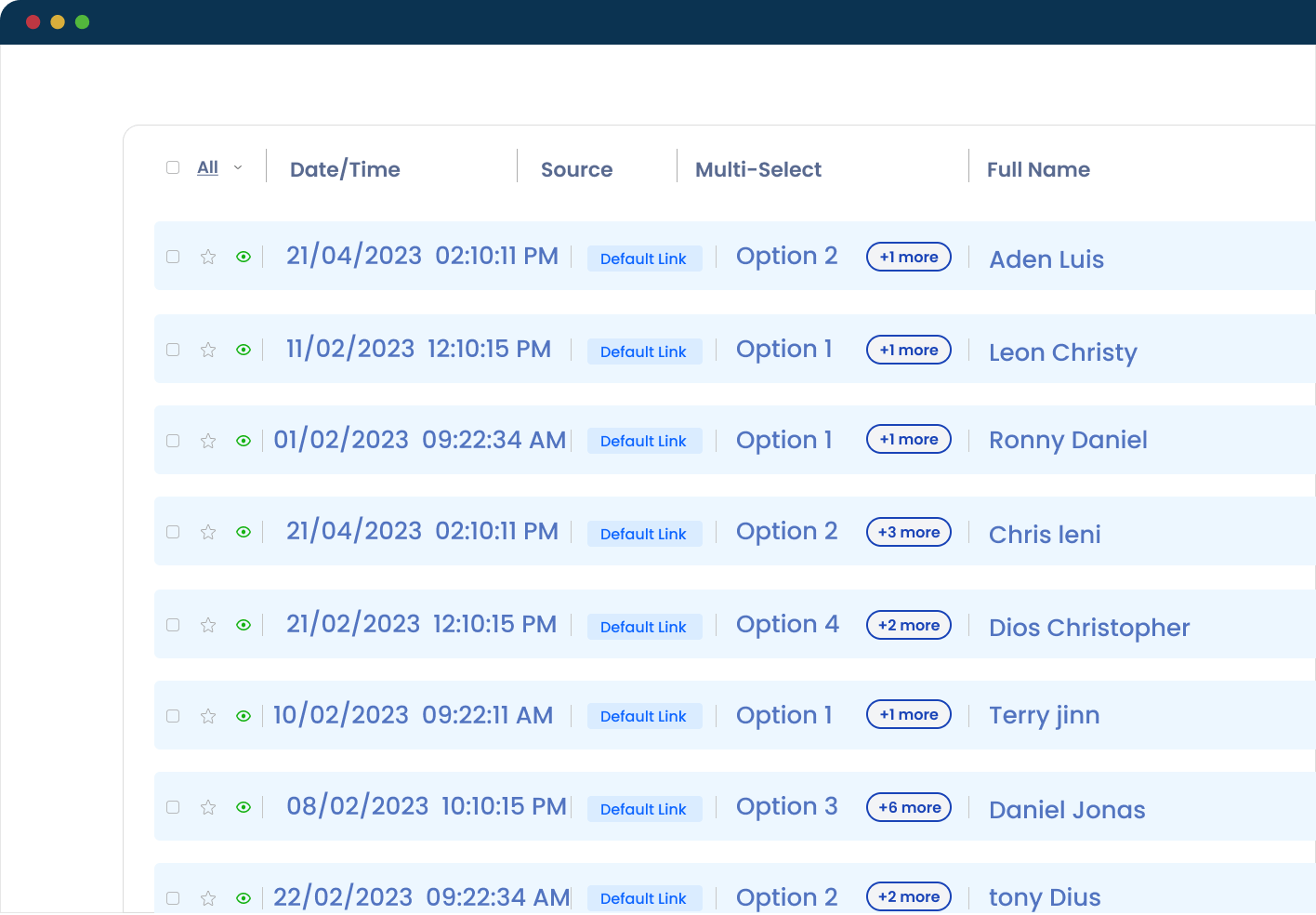Viewport: 1316px width, 915px height.
Task: Open Default Link for Ronny Daniel
Action: coord(644,441)
